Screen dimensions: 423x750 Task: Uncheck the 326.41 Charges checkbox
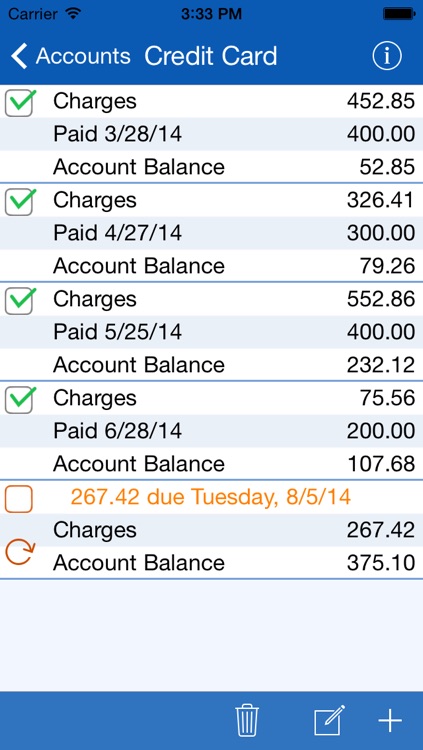(x=20, y=201)
